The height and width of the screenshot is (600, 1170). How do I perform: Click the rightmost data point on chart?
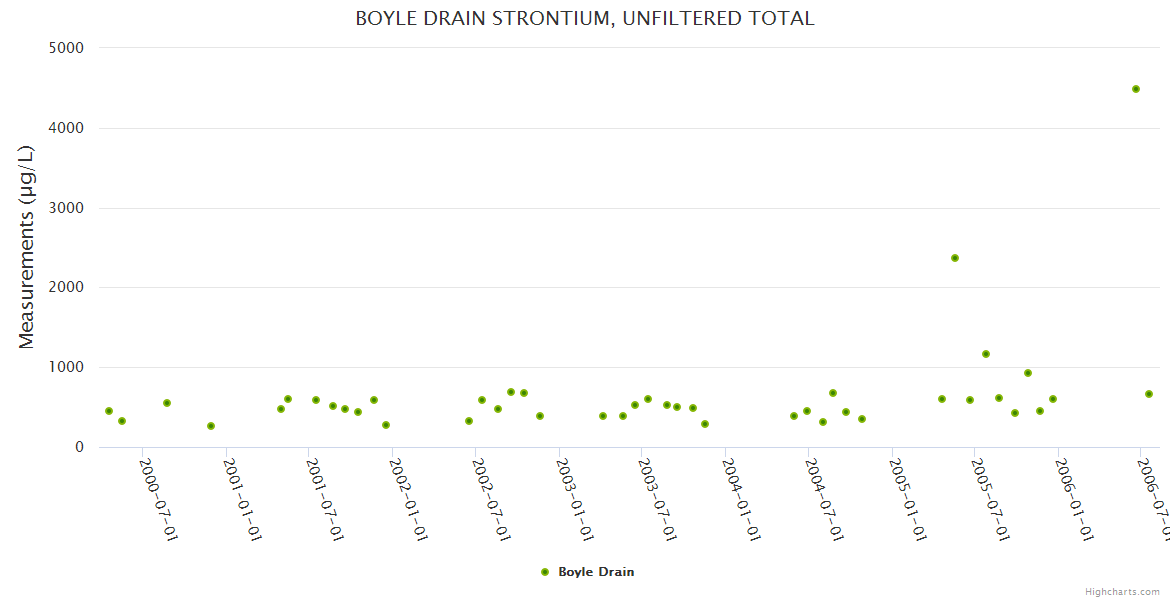click(x=1149, y=394)
